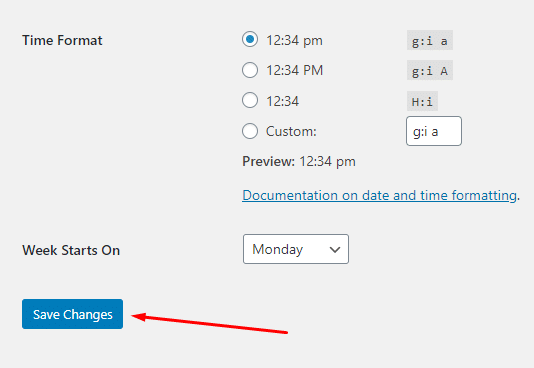534x368 pixels.
Task: Click the chevron arrow in Monday dropdown
Action: [335, 250]
